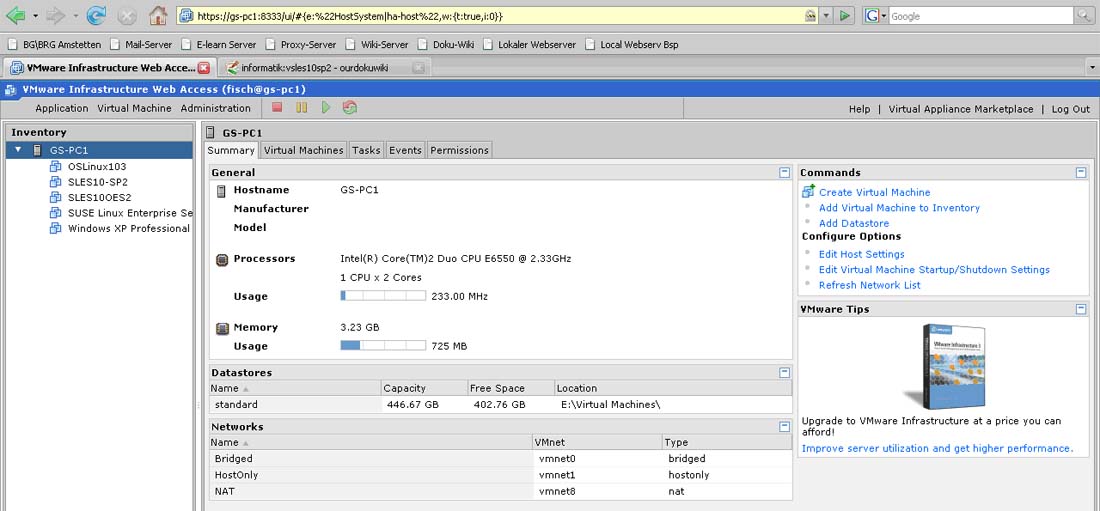
Task: Click the GS-PC1 host icon in Inventory
Action: coord(36,150)
